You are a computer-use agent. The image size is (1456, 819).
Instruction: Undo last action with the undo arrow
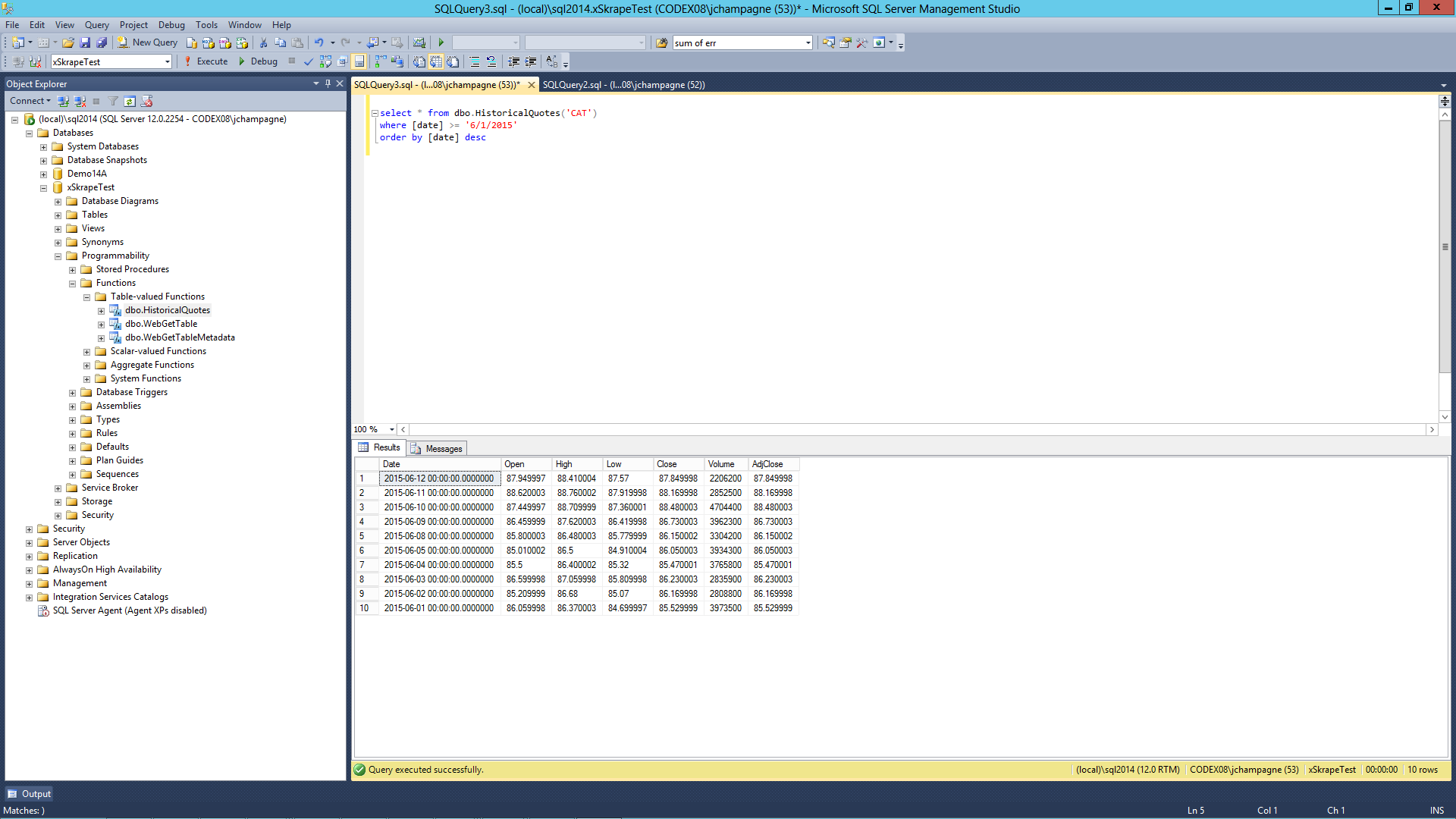click(318, 42)
